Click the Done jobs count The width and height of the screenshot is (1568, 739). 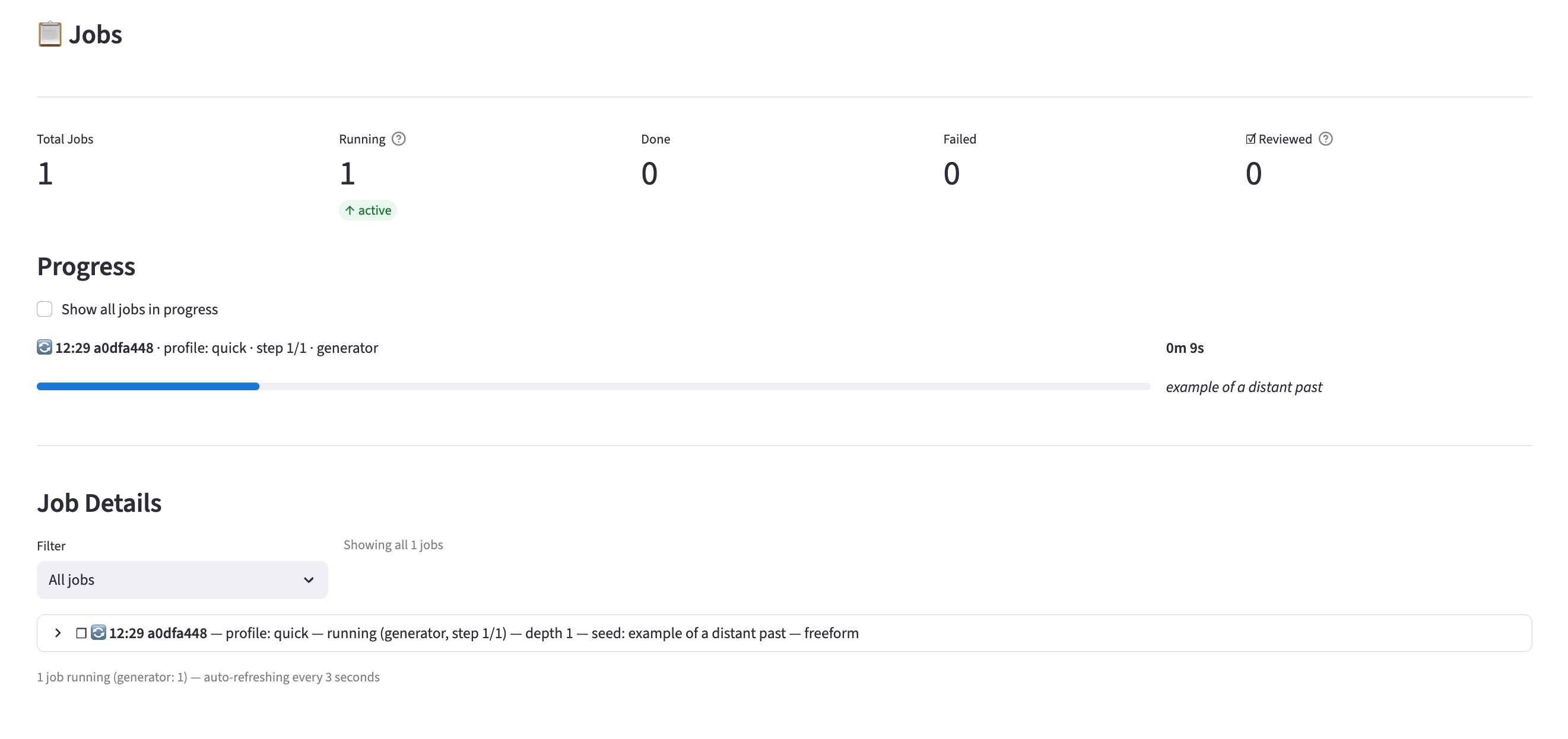pos(649,174)
